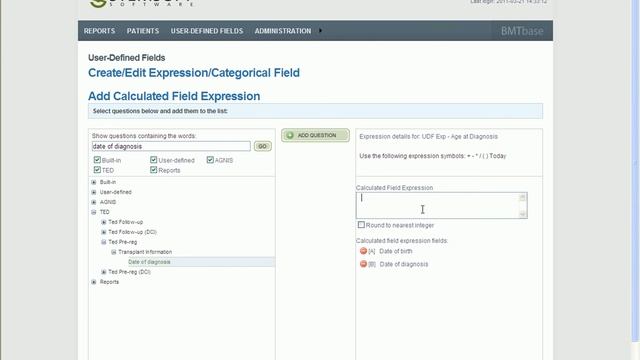
Task: Expand the Built-in tree node
Action: [x=94, y=182]
